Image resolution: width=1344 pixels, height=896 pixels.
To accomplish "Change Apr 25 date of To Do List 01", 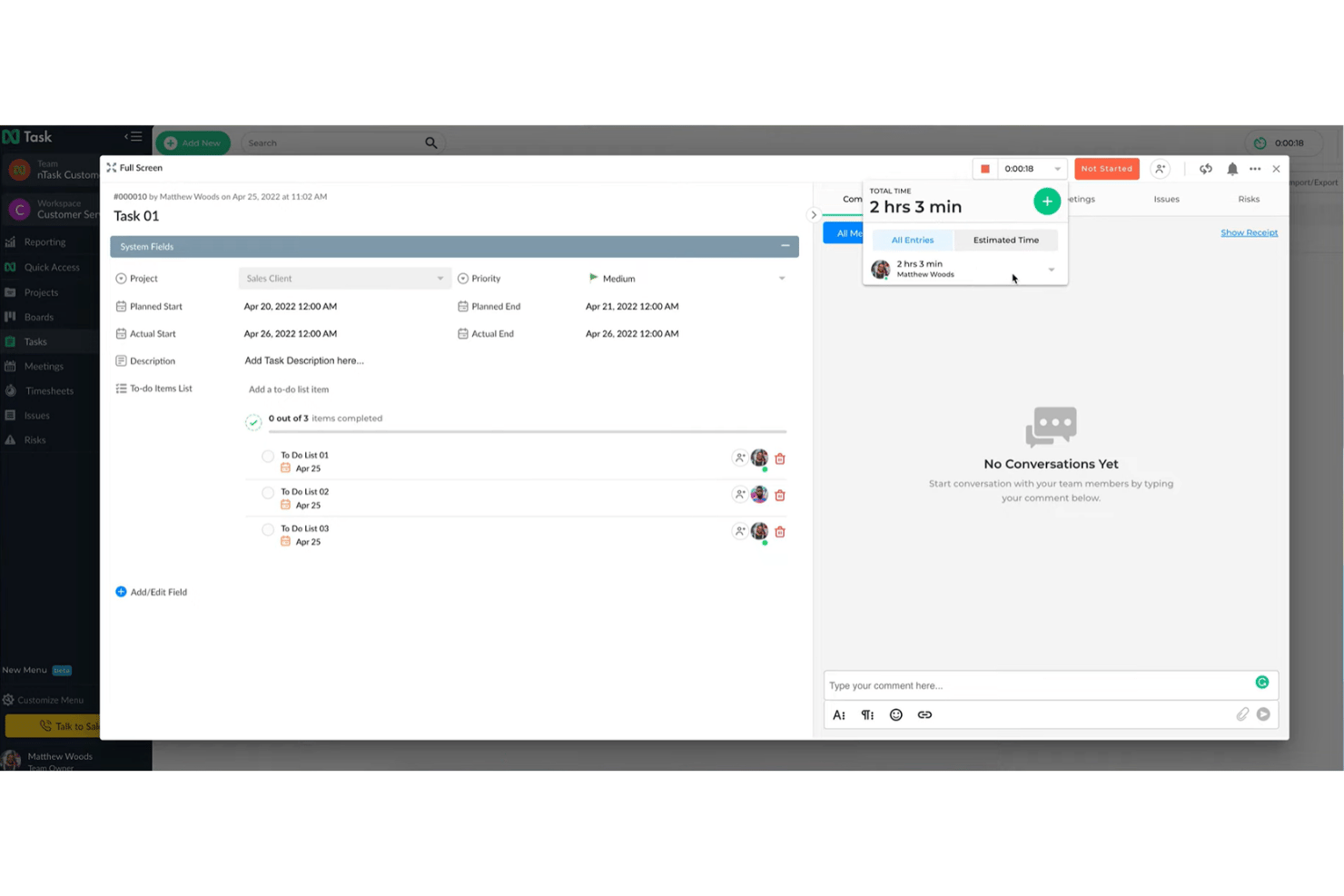I will point(301,468).
